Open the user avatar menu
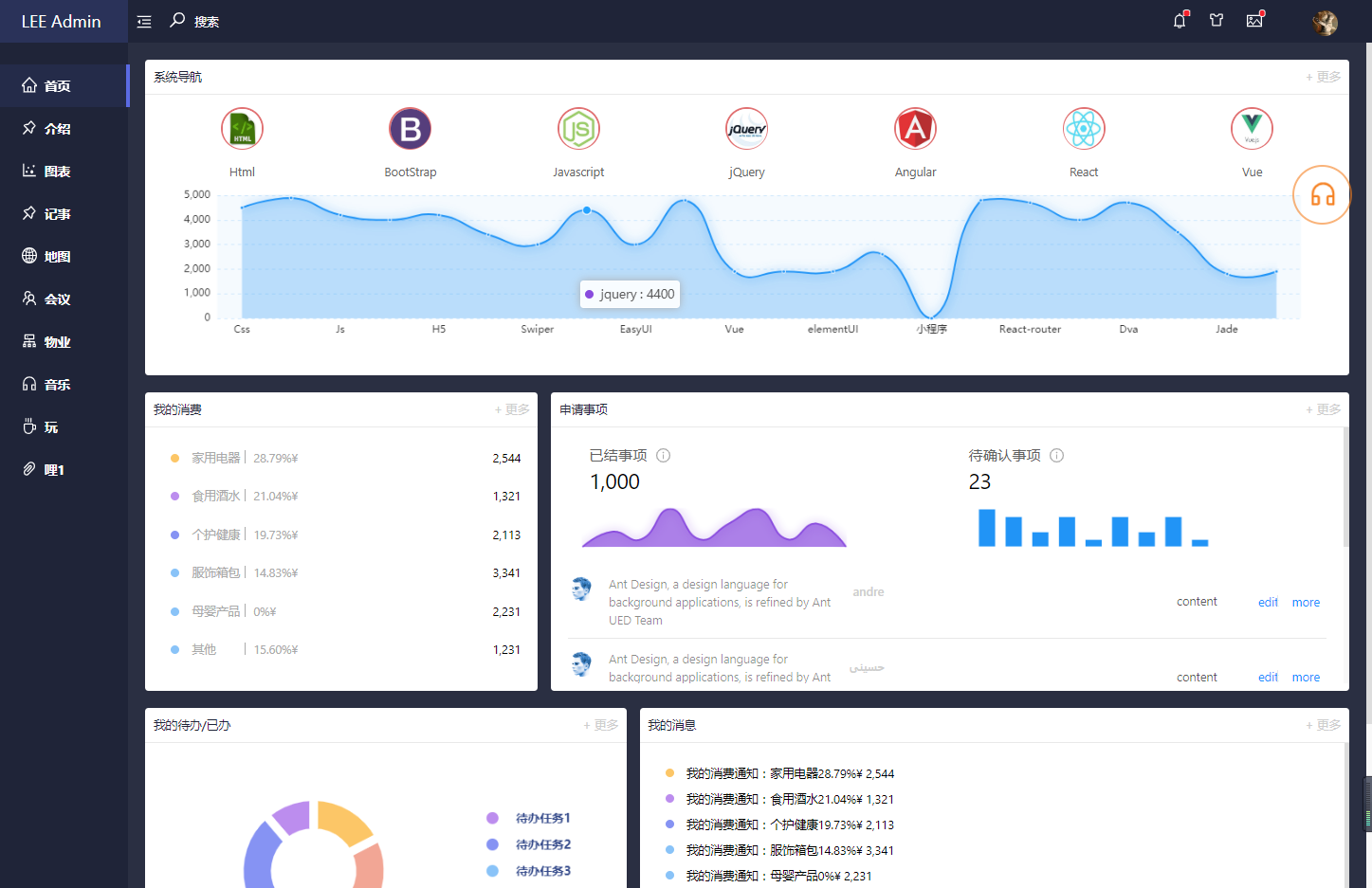 pos(1325,22)
